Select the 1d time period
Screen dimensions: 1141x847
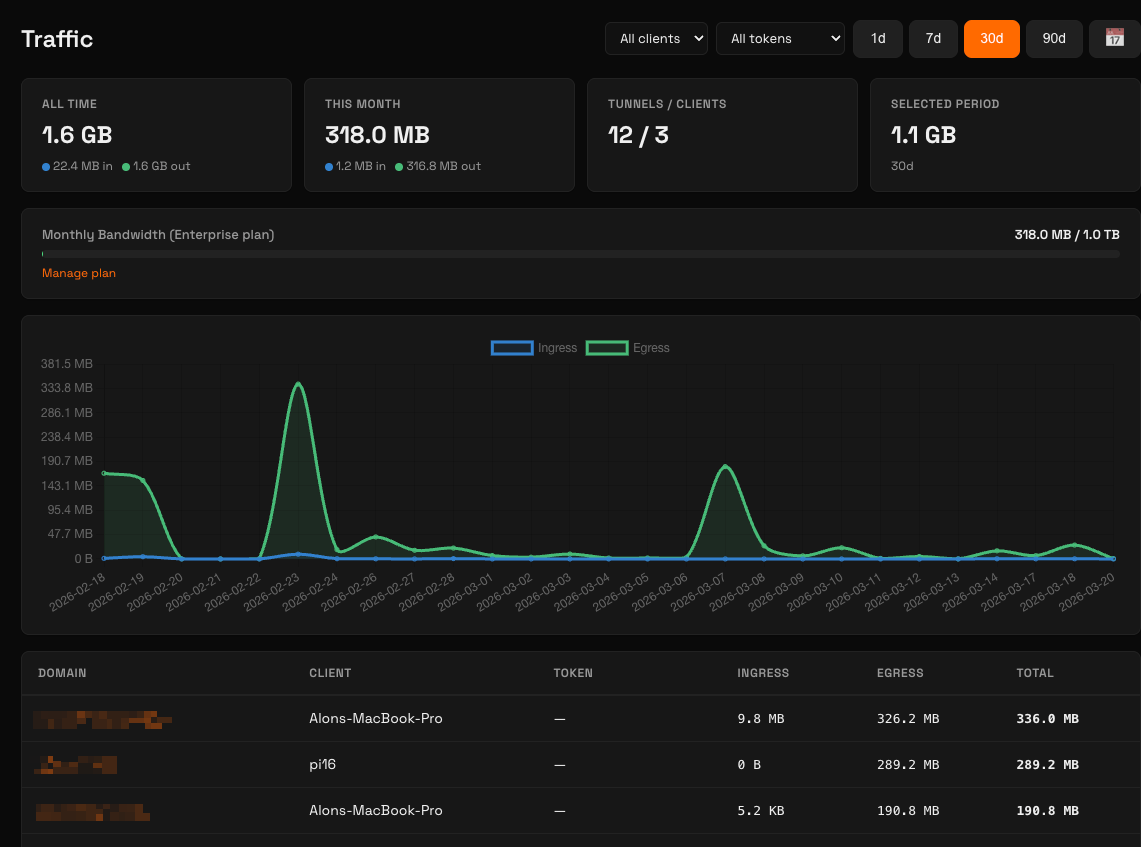(x=877, y=38)
